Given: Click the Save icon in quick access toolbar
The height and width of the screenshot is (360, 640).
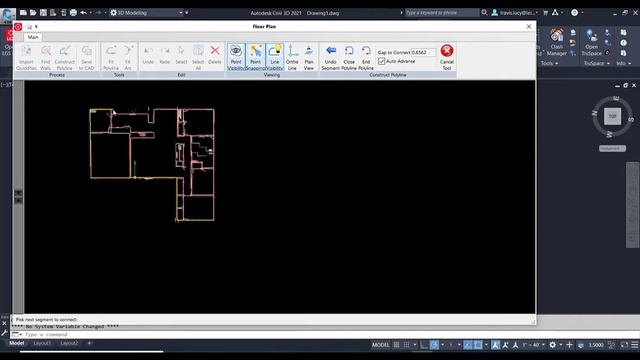Looking at the screenshot, I should [43, 13].
